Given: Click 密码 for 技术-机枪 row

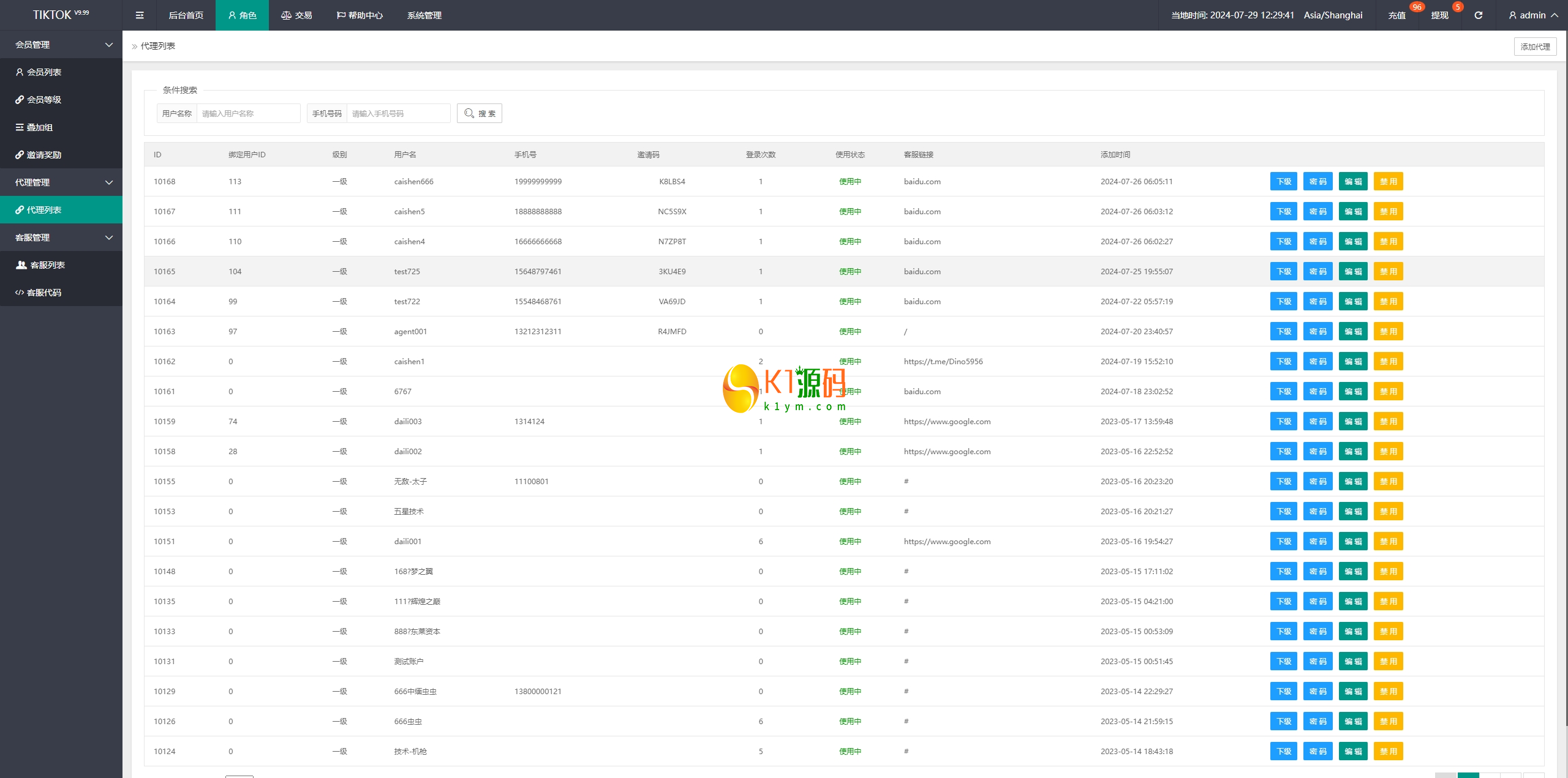Looking at the screenshot, I should click(x=1318, y=752).
